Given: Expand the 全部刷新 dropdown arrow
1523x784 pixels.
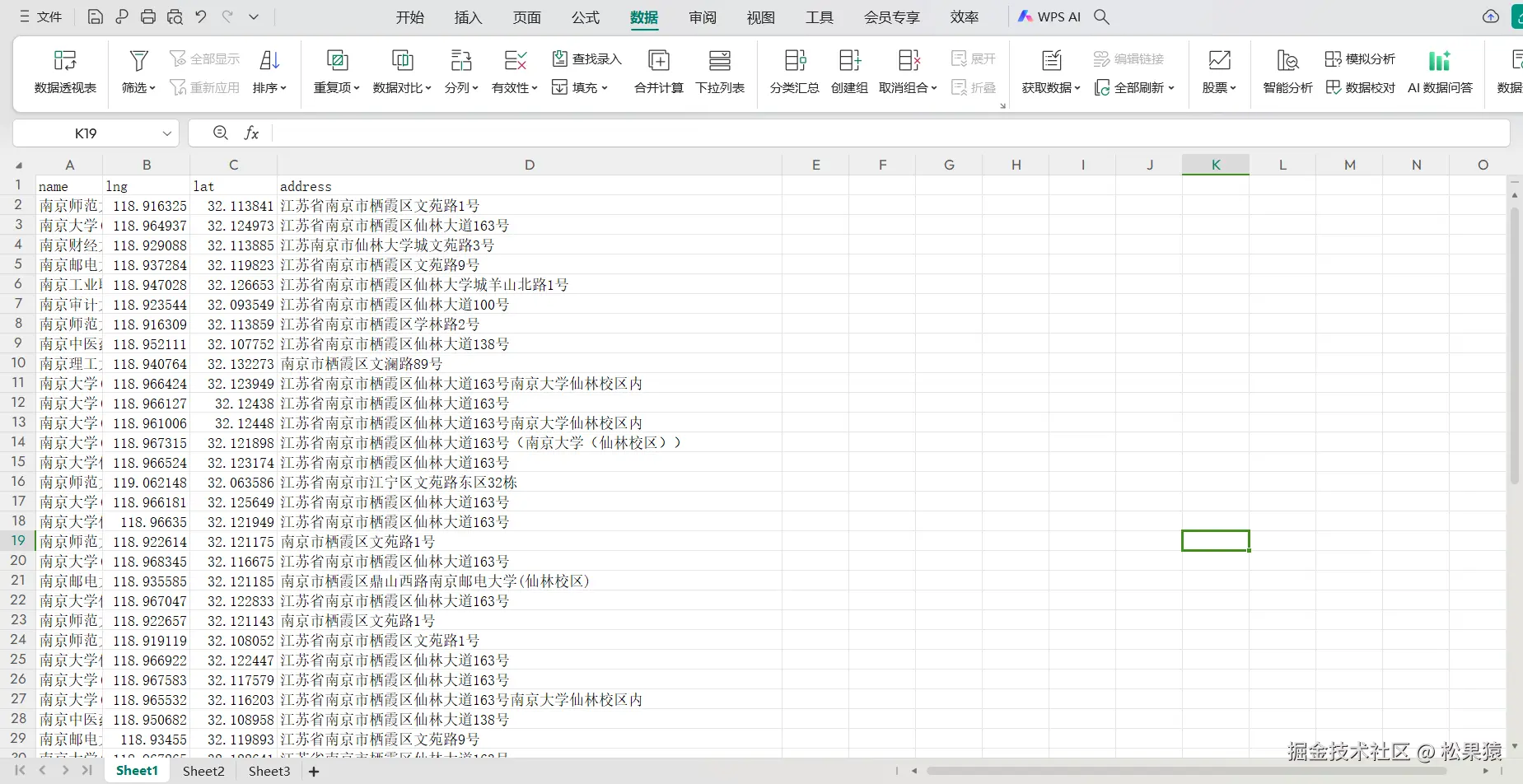Looking at the screenshot, I should click(1171, 88).
